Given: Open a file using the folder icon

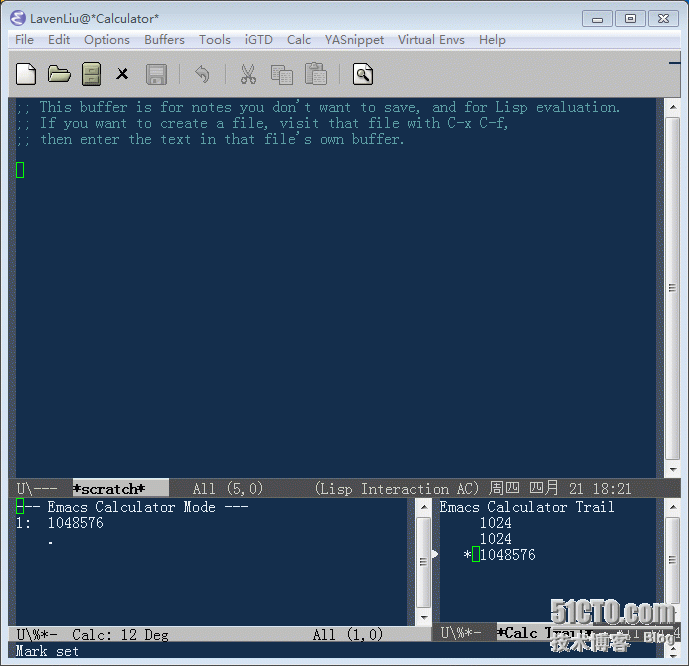Looking at the screenshot, I should pyautogui.click(x=59, y=74).
